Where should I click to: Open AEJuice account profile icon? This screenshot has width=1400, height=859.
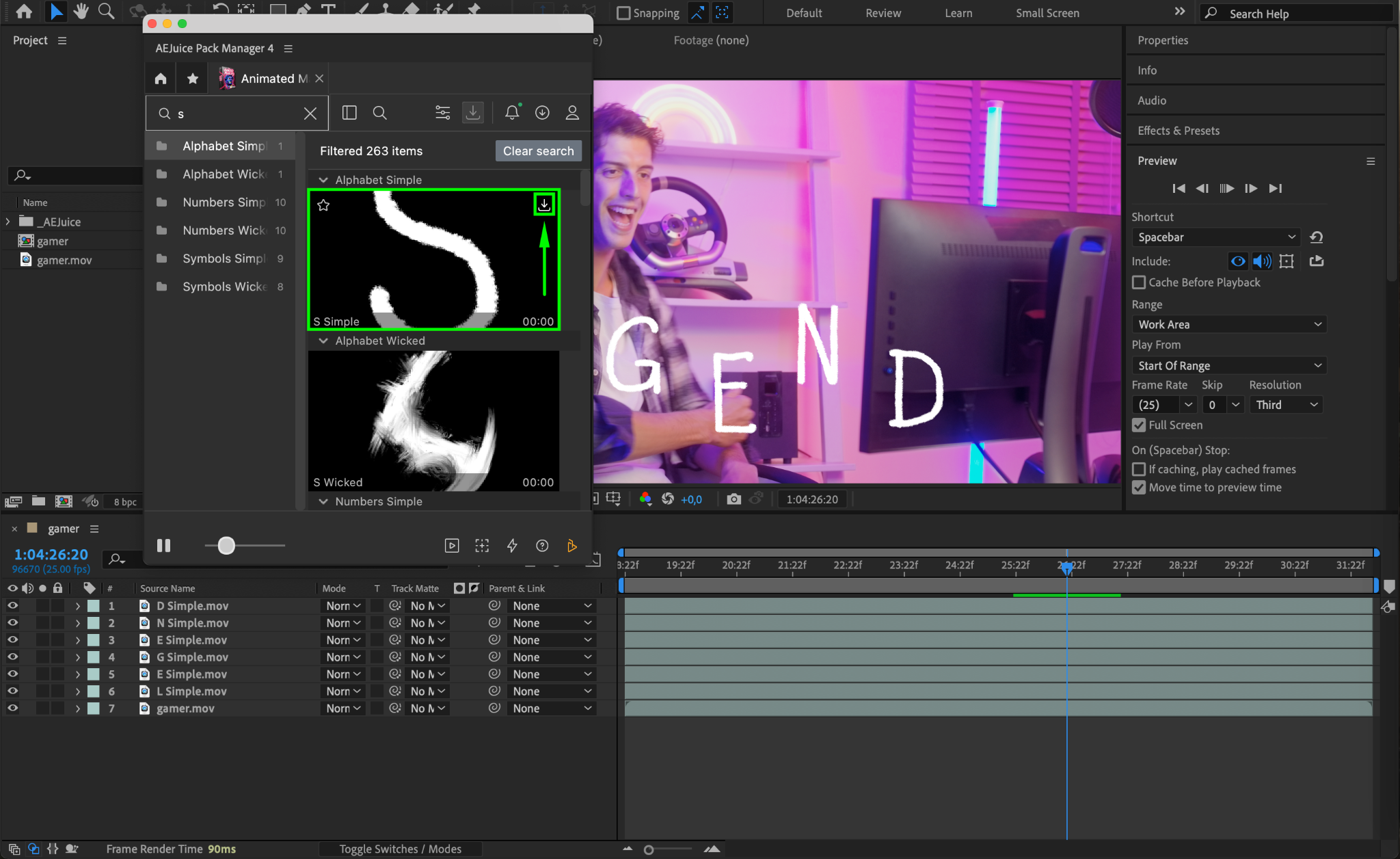click(572, 113)
